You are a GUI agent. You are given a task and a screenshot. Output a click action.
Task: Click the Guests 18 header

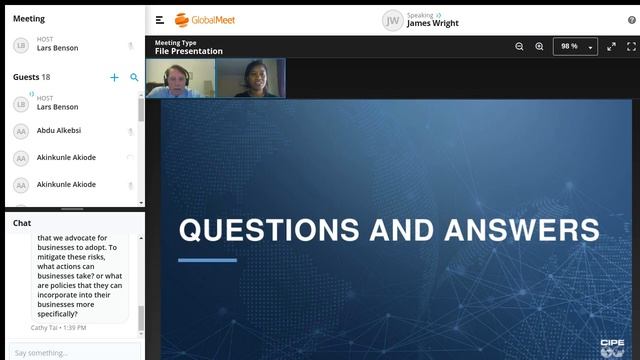31,77
